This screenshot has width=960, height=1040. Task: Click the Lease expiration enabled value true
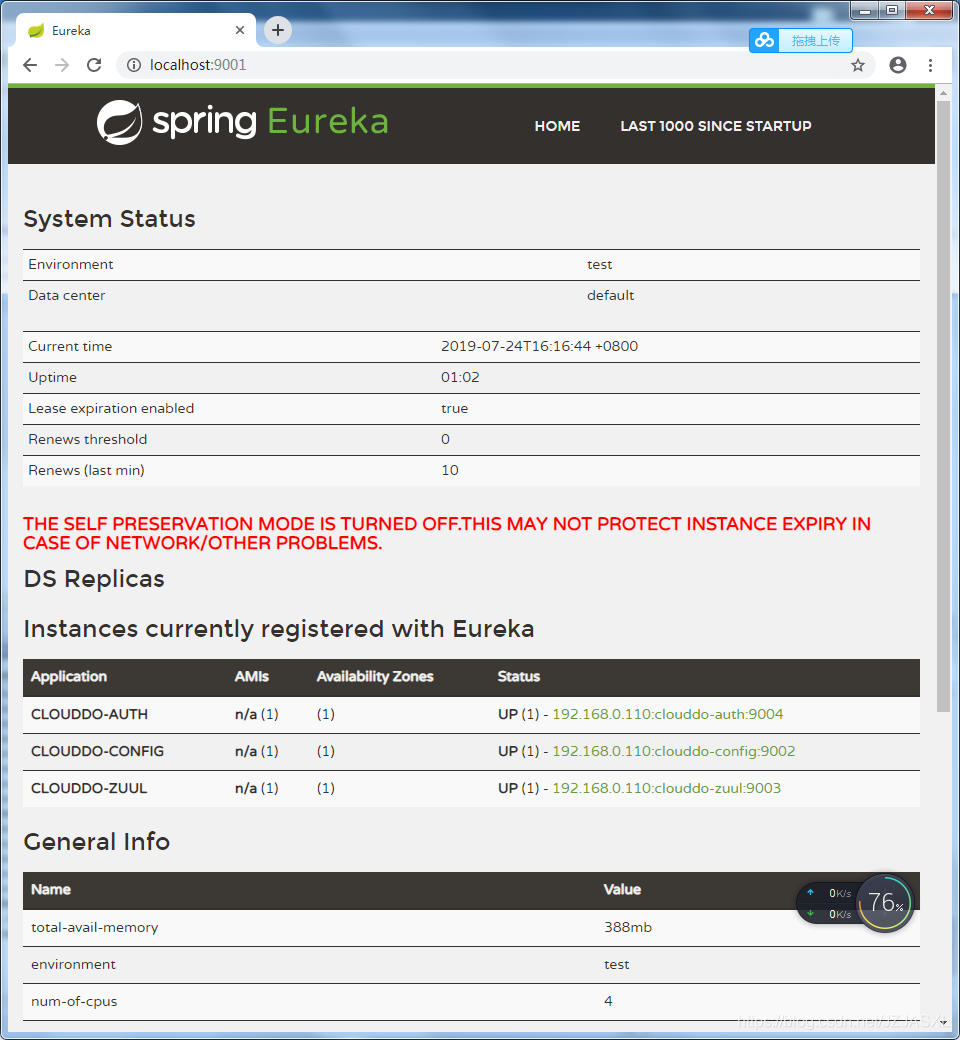tap(454, 409)
